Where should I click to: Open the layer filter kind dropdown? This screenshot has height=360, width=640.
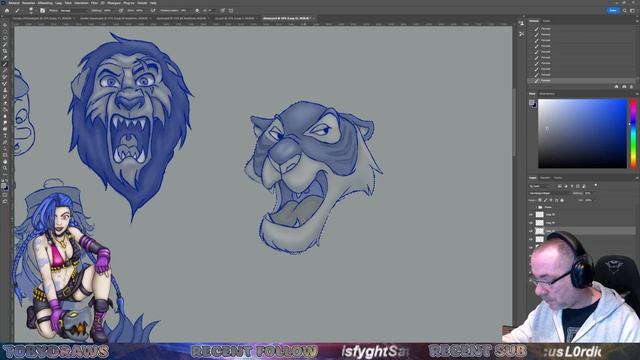click(540, 186)
